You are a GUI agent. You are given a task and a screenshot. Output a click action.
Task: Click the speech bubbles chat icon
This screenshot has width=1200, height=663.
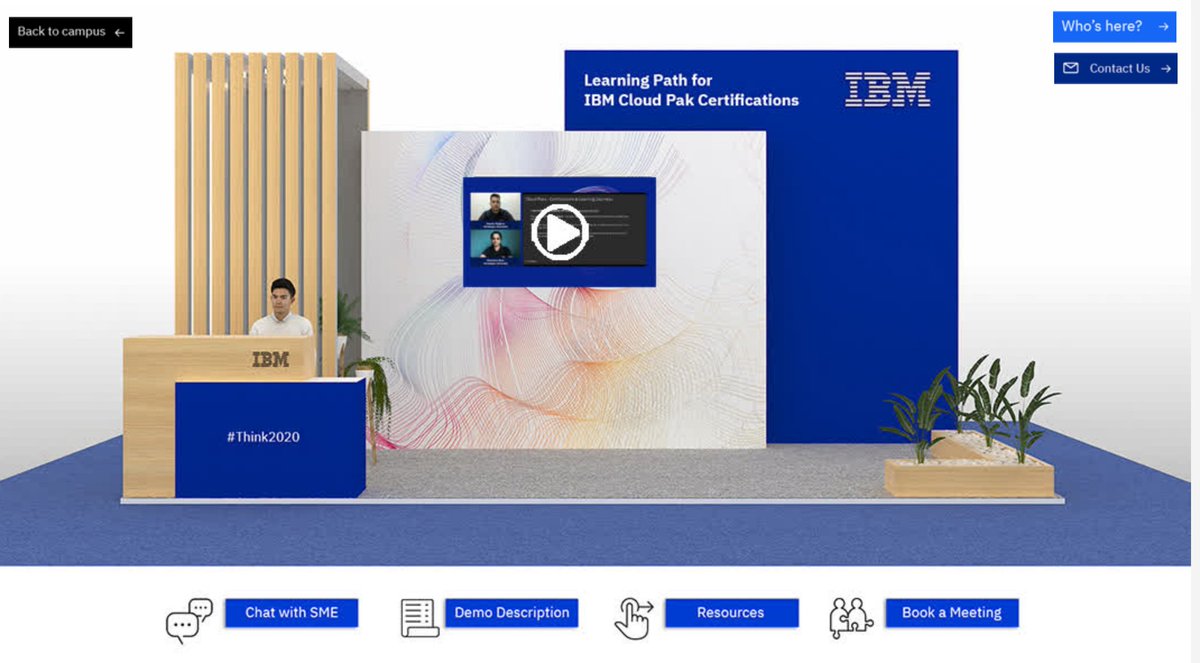tap(189, 619)
